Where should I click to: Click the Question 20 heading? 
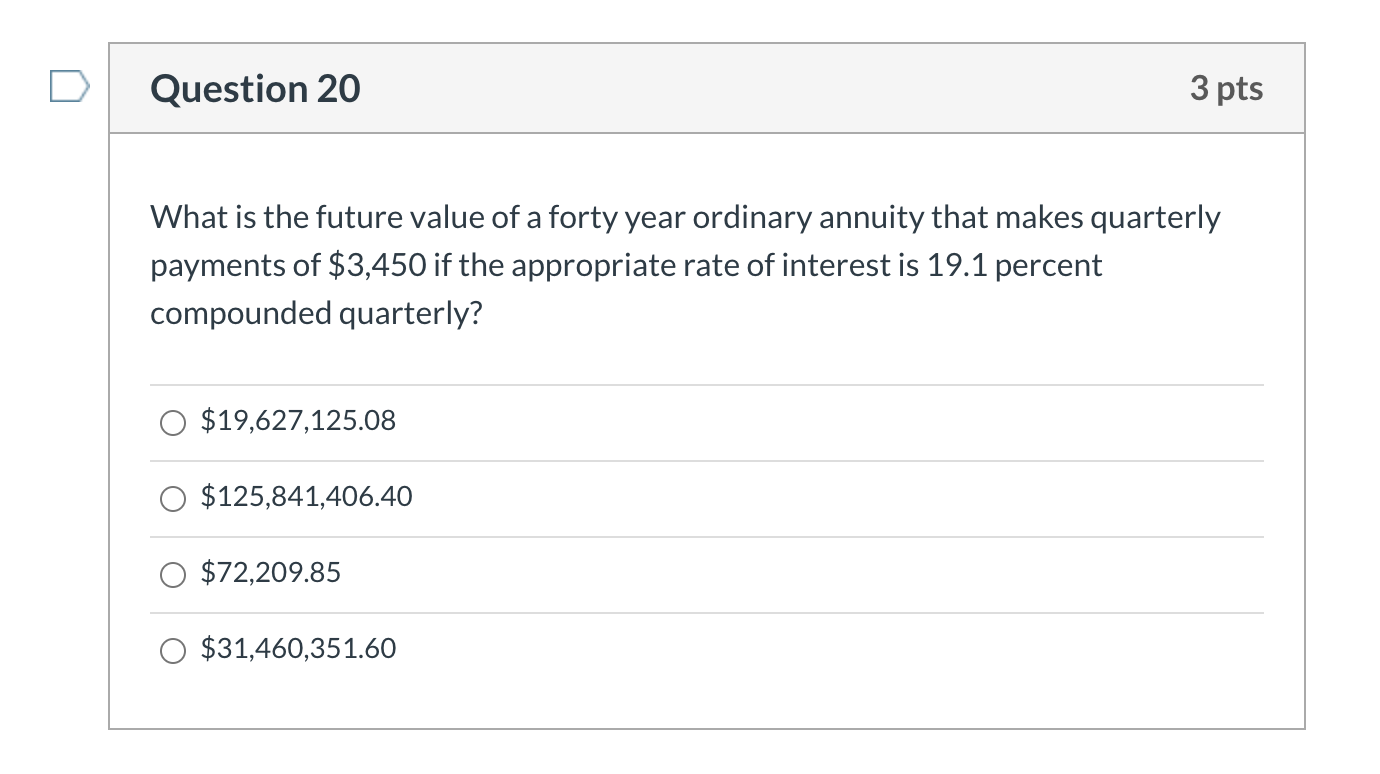pos(255,89)
